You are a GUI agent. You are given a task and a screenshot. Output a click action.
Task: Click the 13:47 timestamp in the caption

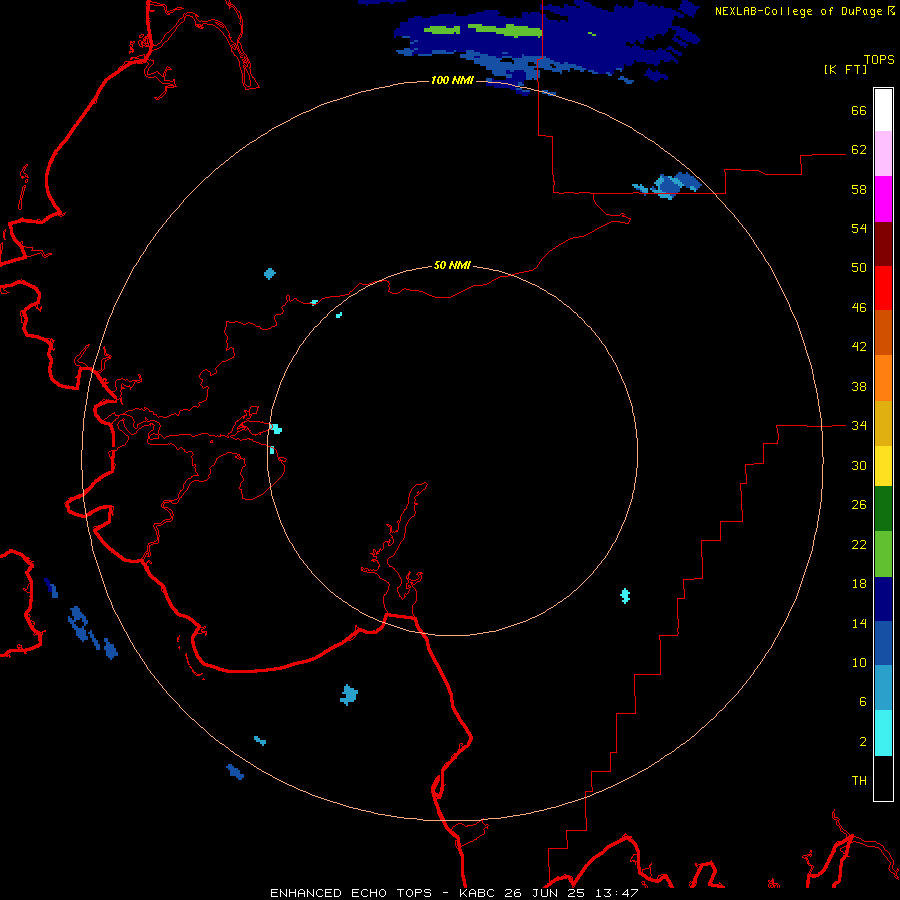[617, 893]
